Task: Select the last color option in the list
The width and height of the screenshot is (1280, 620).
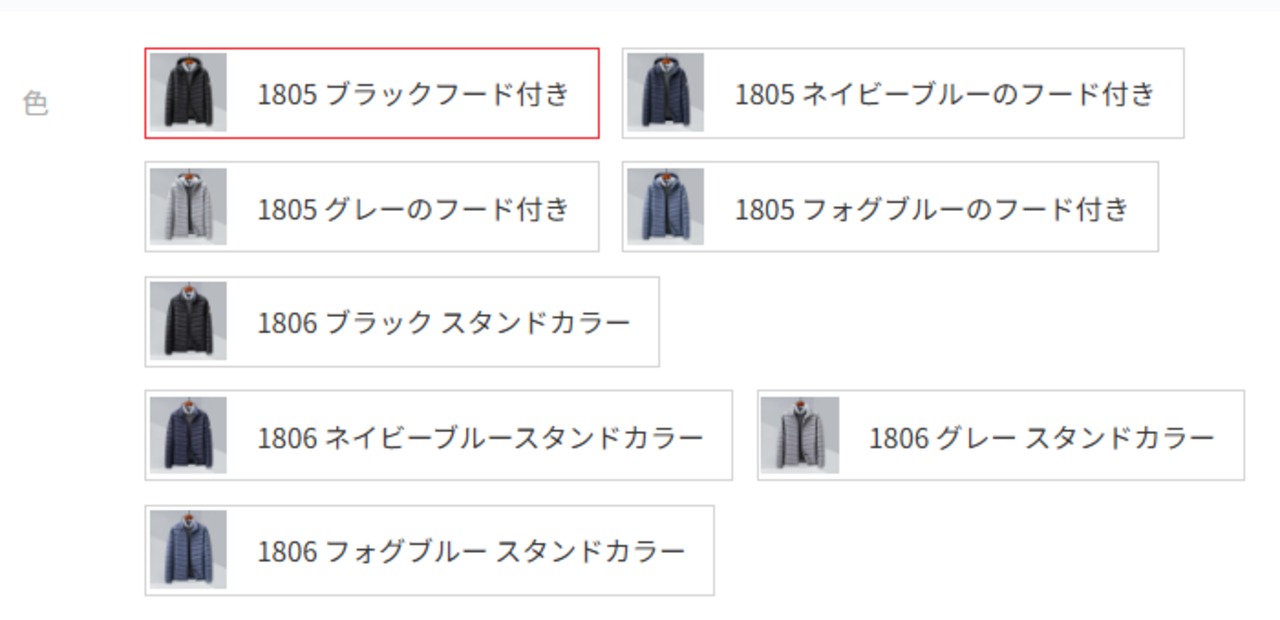Action: click(429, 550)
